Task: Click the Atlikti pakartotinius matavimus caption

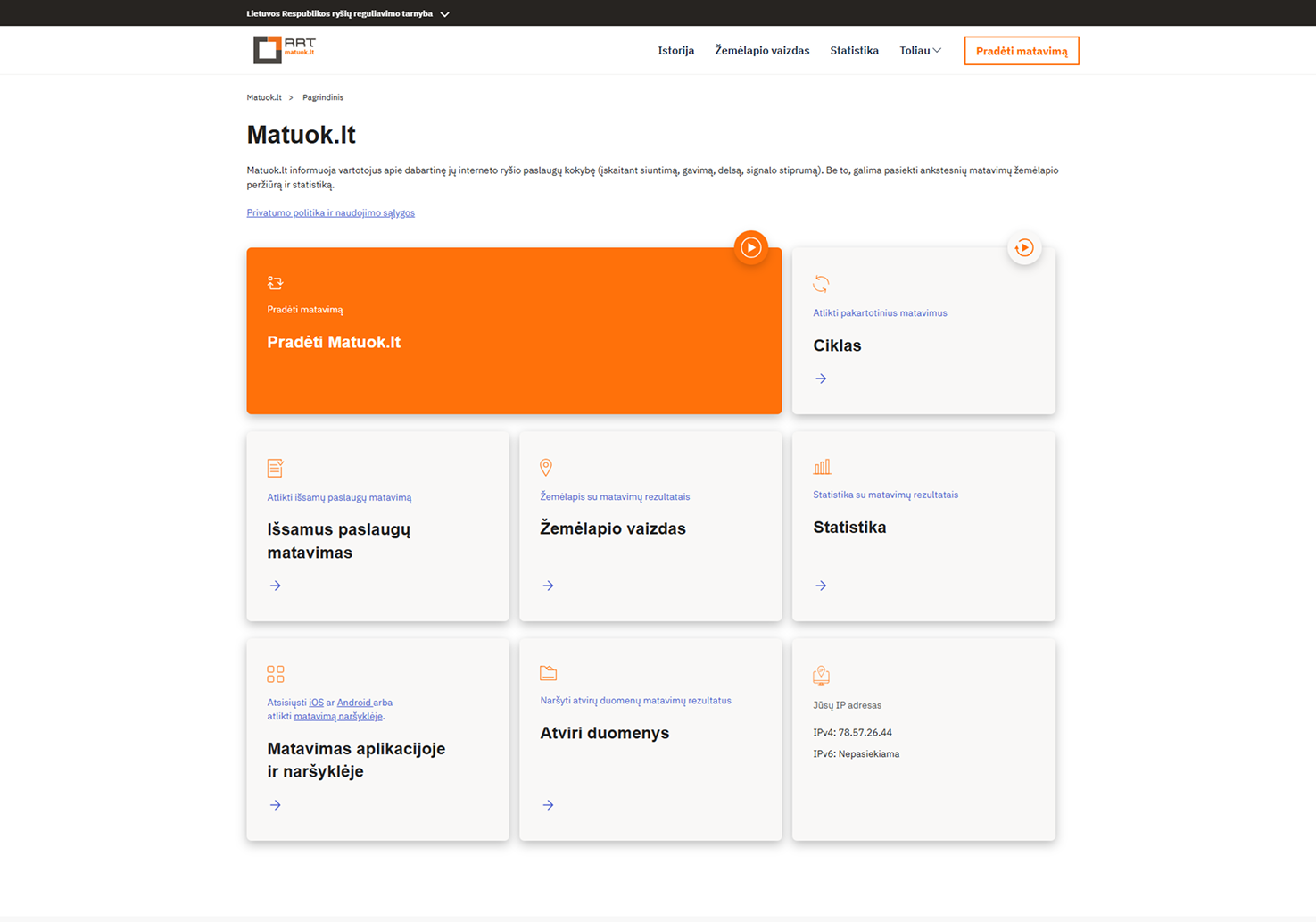Action: point(880,313)
